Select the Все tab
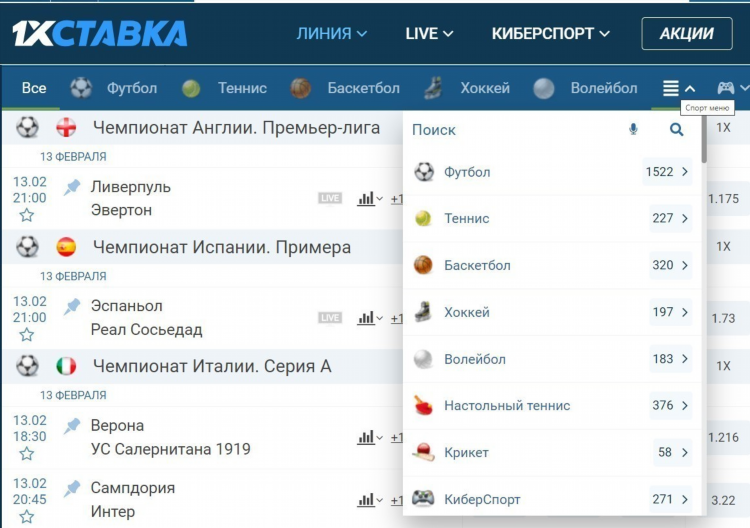 pos(34,88)
